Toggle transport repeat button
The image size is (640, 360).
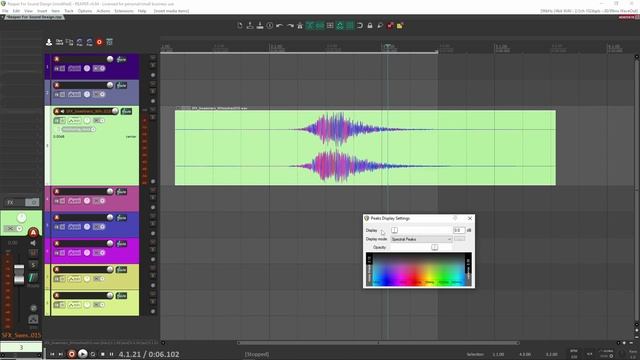tap(93, 354)
